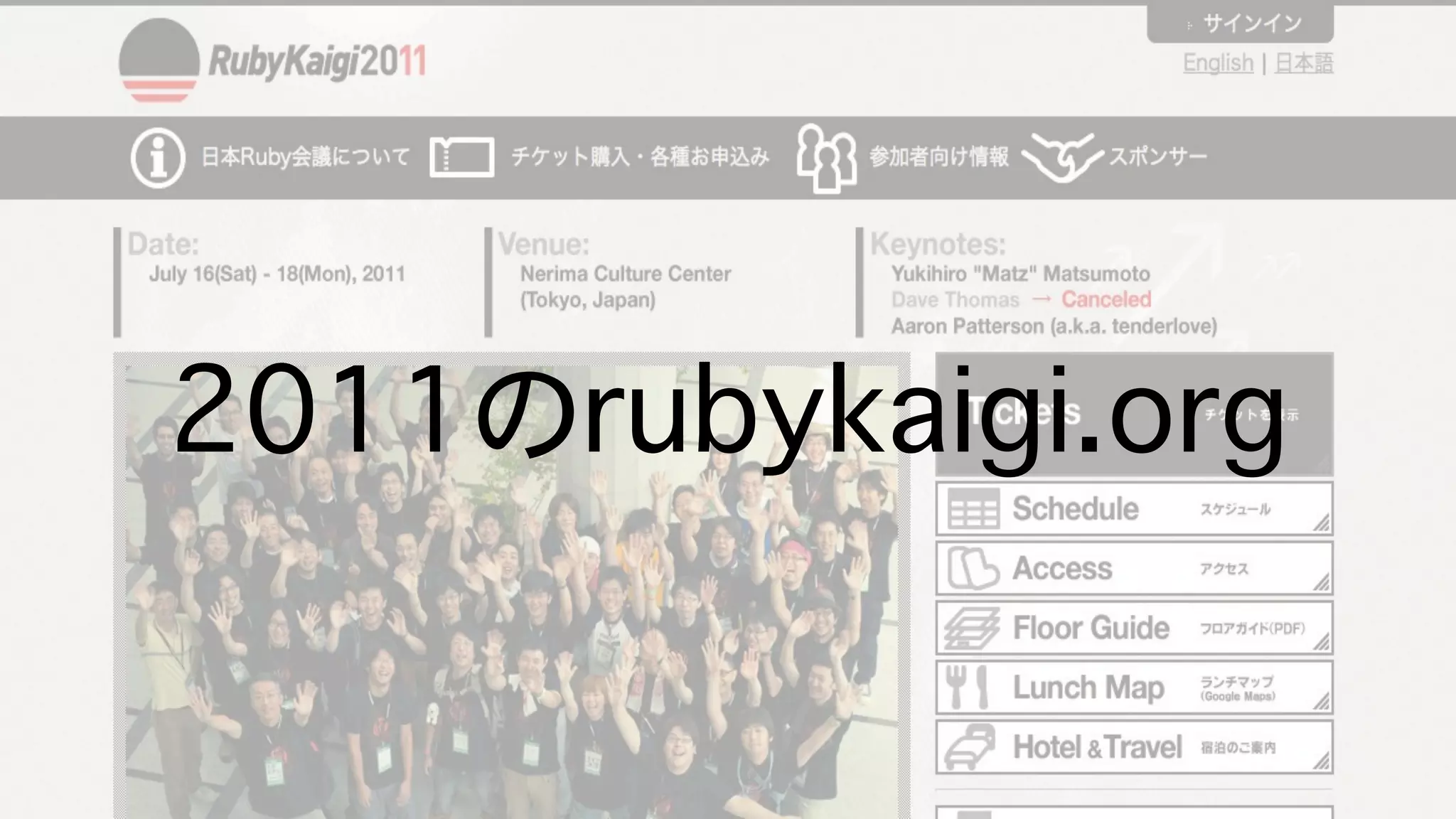Click the RubyKaigi 2011 sun logo

(x=159, y=60)
